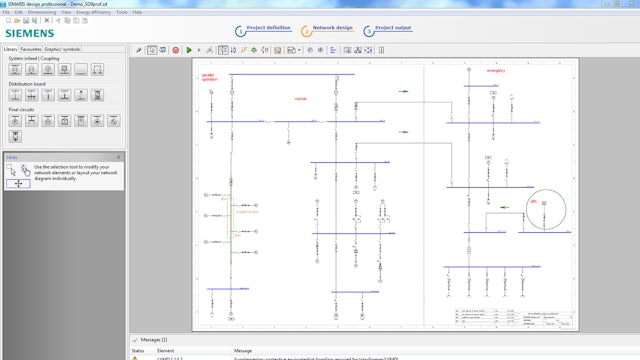Click the UPS element in green circle

click(x=544, y=203)
